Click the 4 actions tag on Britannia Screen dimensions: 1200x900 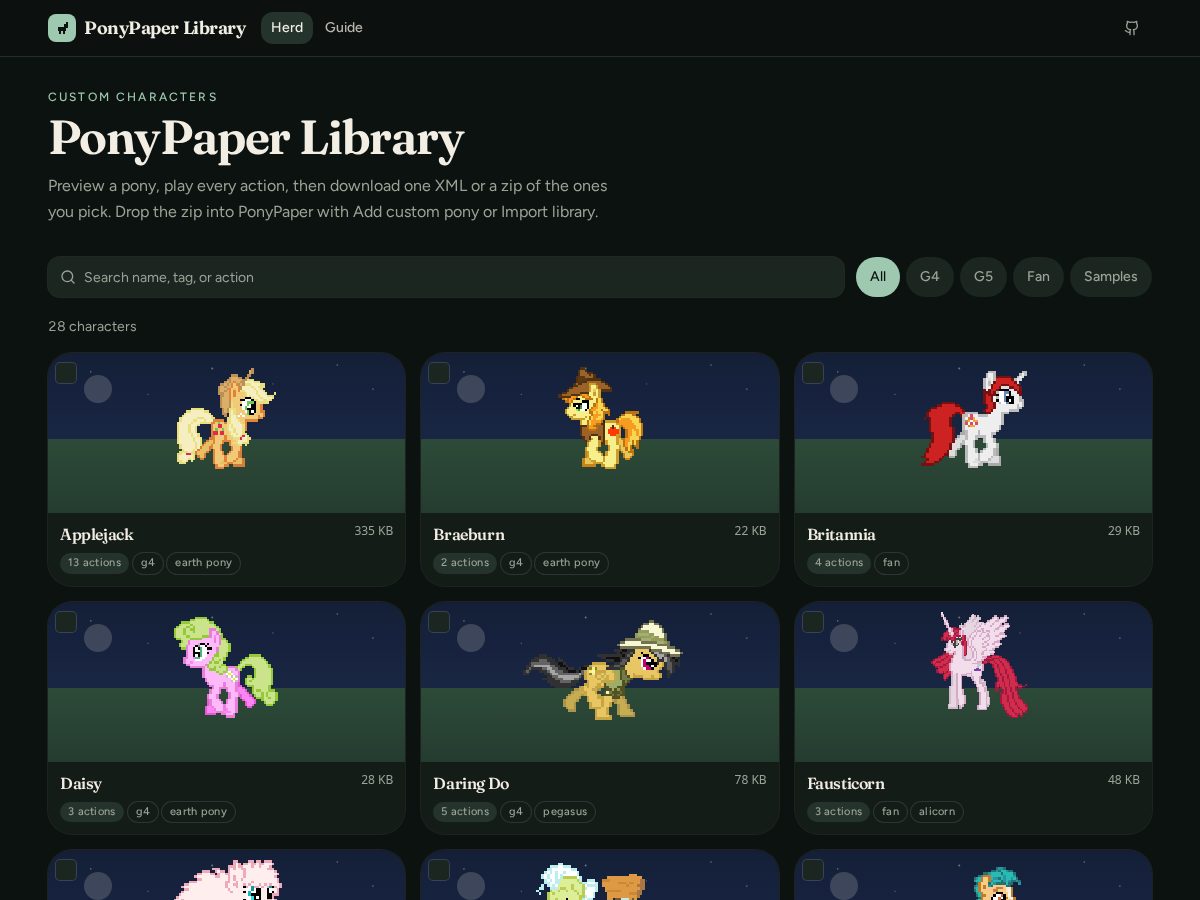(839, 563)
